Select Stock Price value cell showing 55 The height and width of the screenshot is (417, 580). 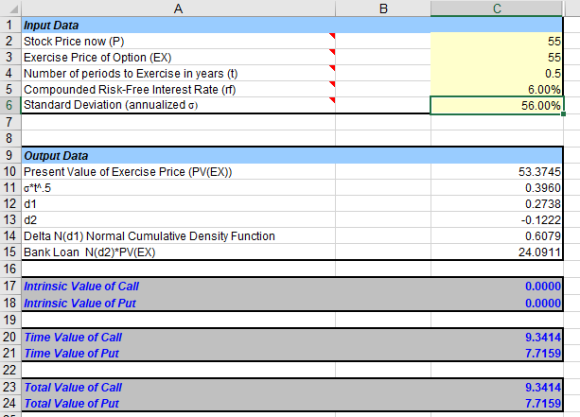tap(497, 41)
